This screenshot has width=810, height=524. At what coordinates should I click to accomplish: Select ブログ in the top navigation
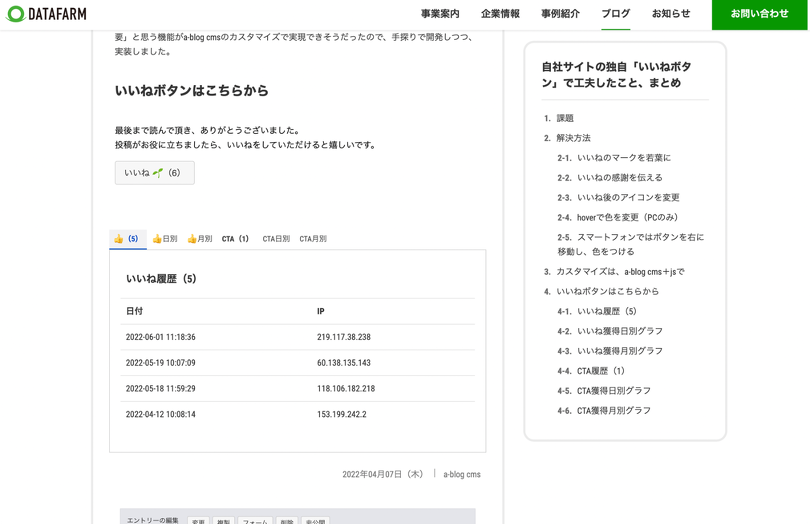click(616, 14)
